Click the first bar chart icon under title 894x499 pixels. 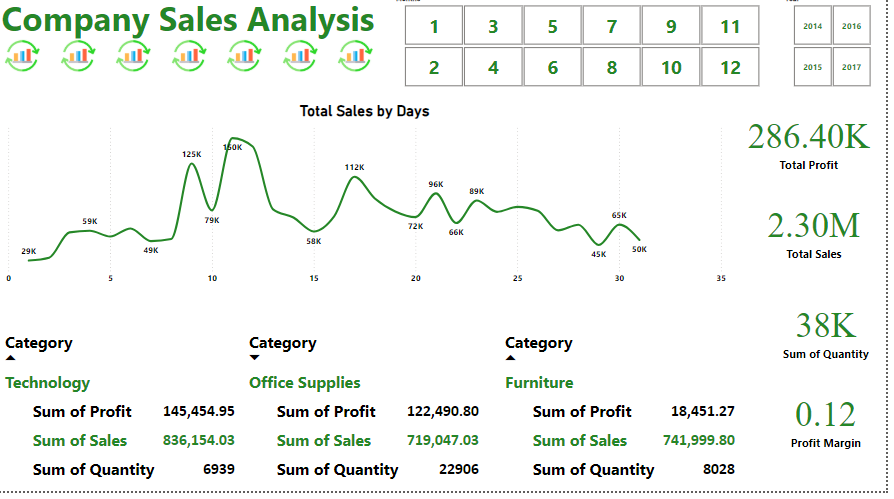click(22, 56)
